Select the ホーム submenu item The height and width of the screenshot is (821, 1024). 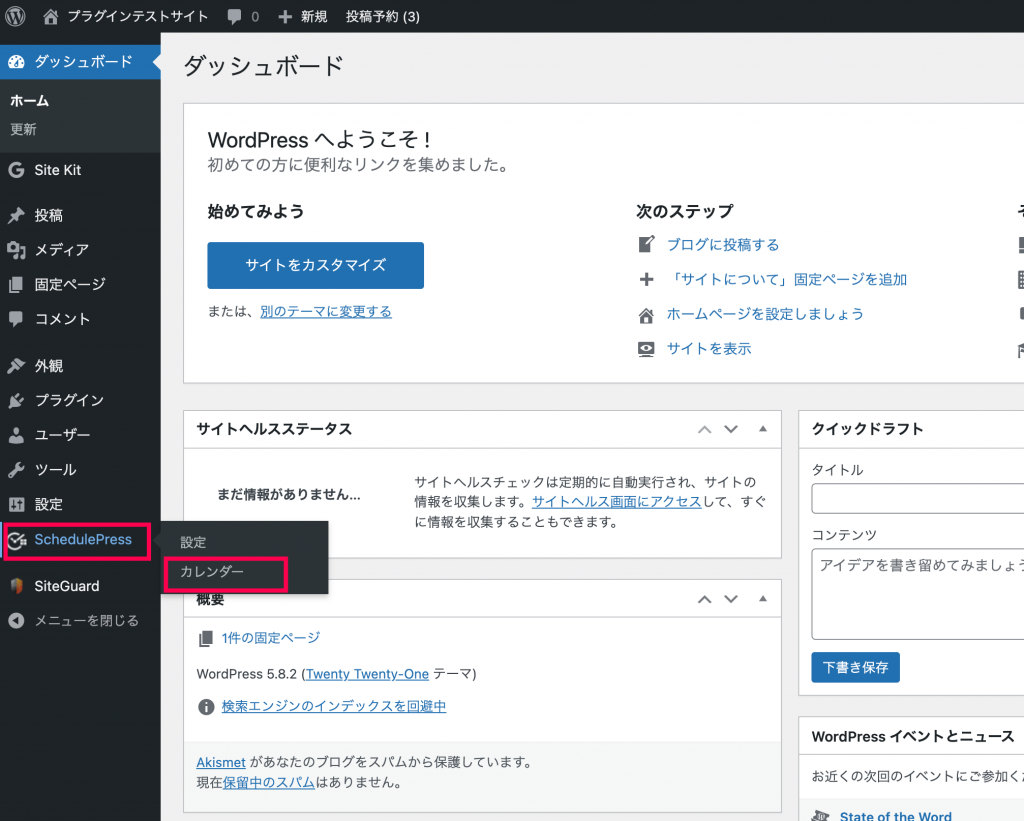(x=29, y=101)
